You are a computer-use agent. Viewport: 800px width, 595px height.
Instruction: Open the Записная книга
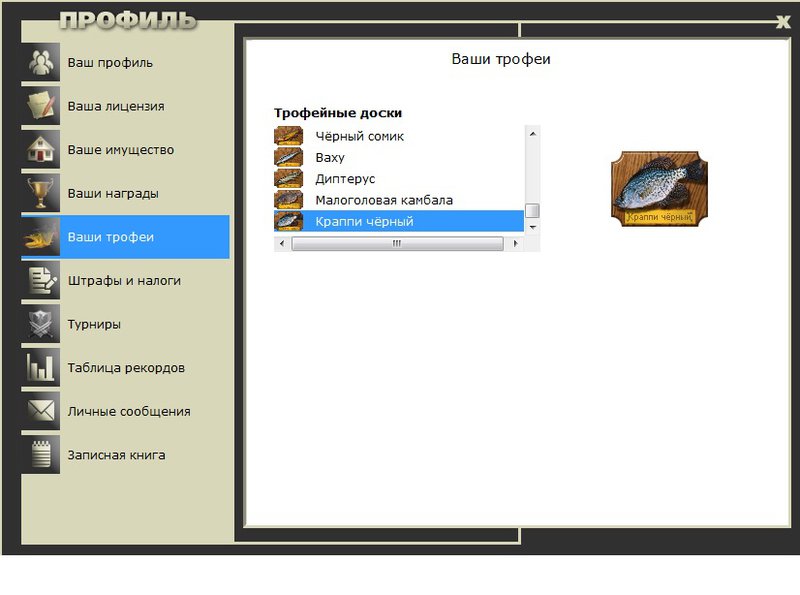pos(126,455)
